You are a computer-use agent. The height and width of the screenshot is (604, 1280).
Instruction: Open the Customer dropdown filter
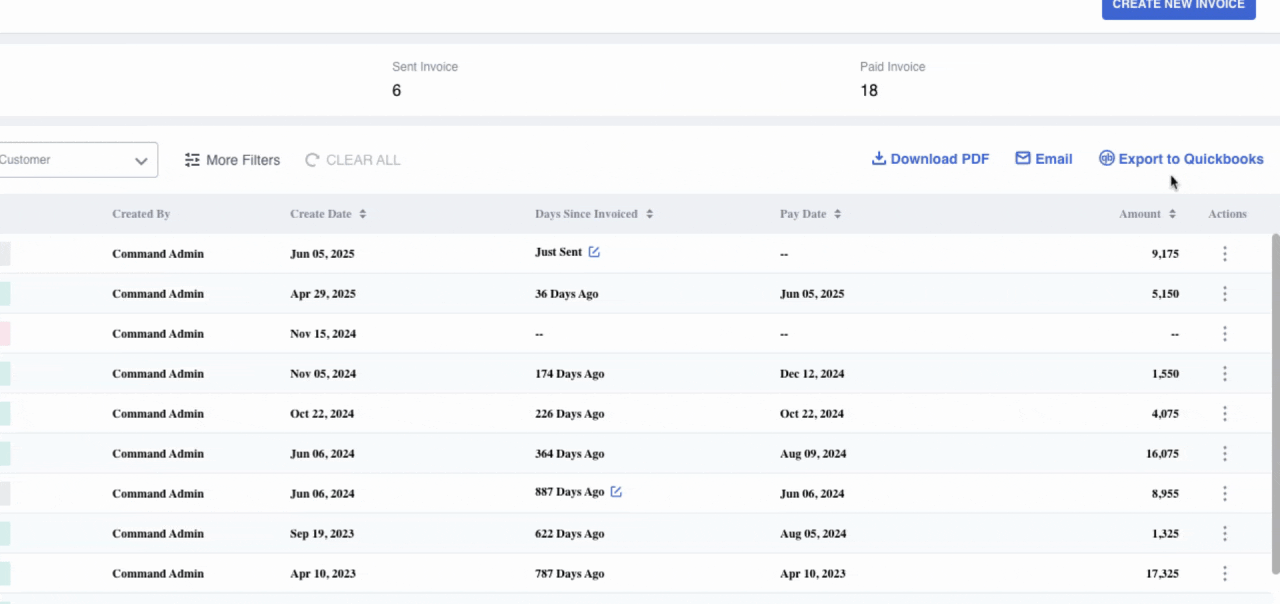point(78,160)
